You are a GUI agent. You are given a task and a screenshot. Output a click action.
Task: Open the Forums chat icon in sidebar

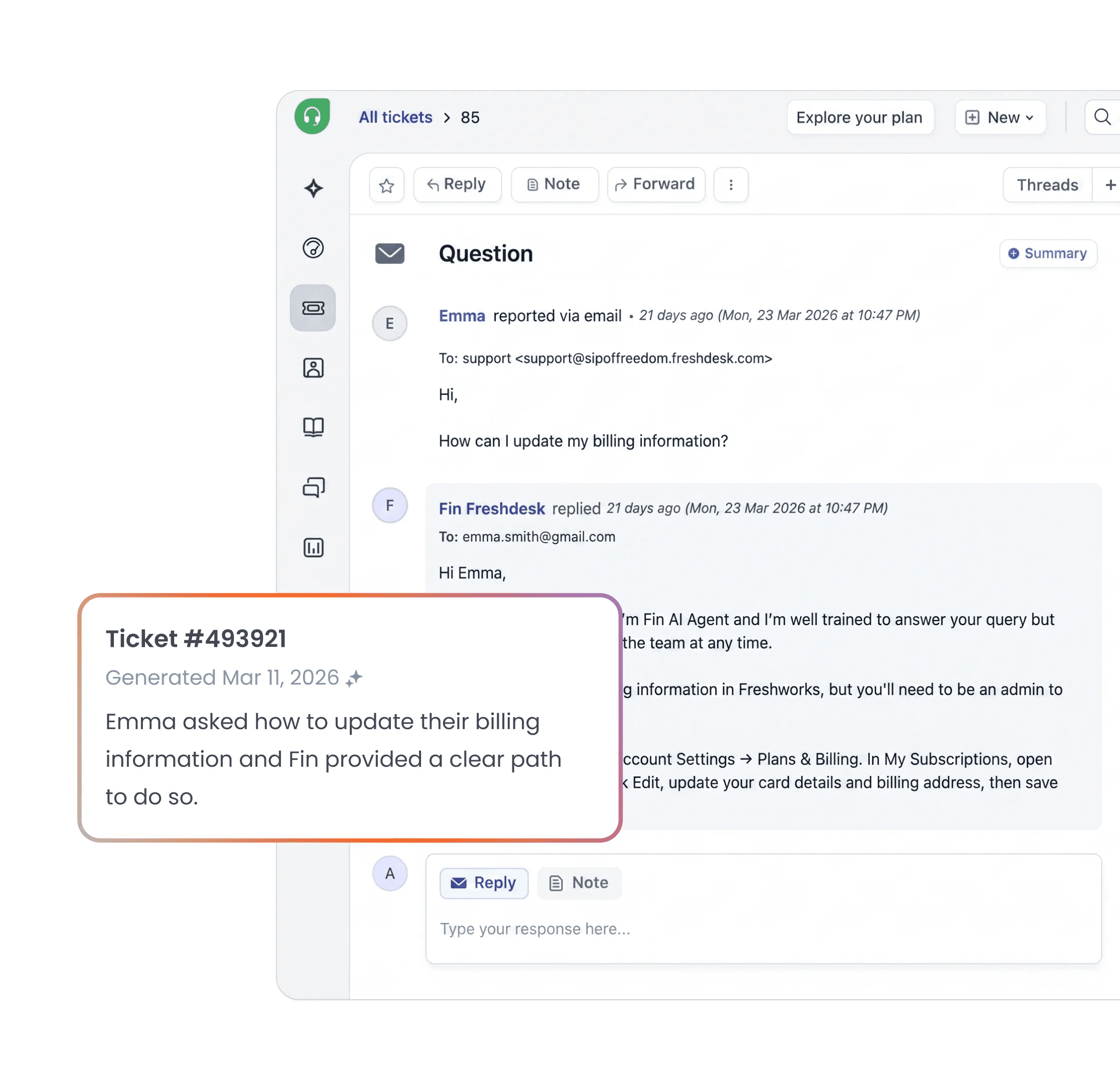point(313,487)
